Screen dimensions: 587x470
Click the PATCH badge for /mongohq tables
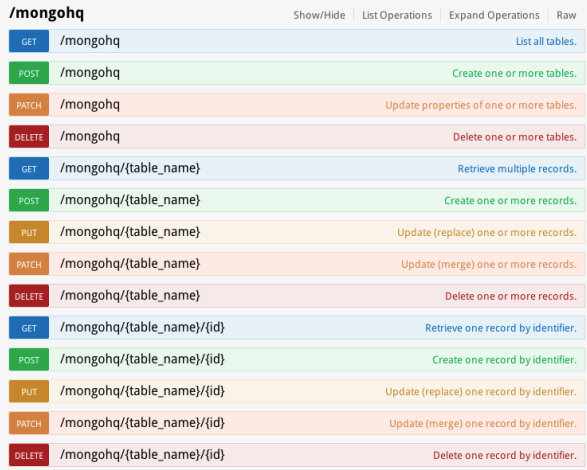[x=29, y=105]
